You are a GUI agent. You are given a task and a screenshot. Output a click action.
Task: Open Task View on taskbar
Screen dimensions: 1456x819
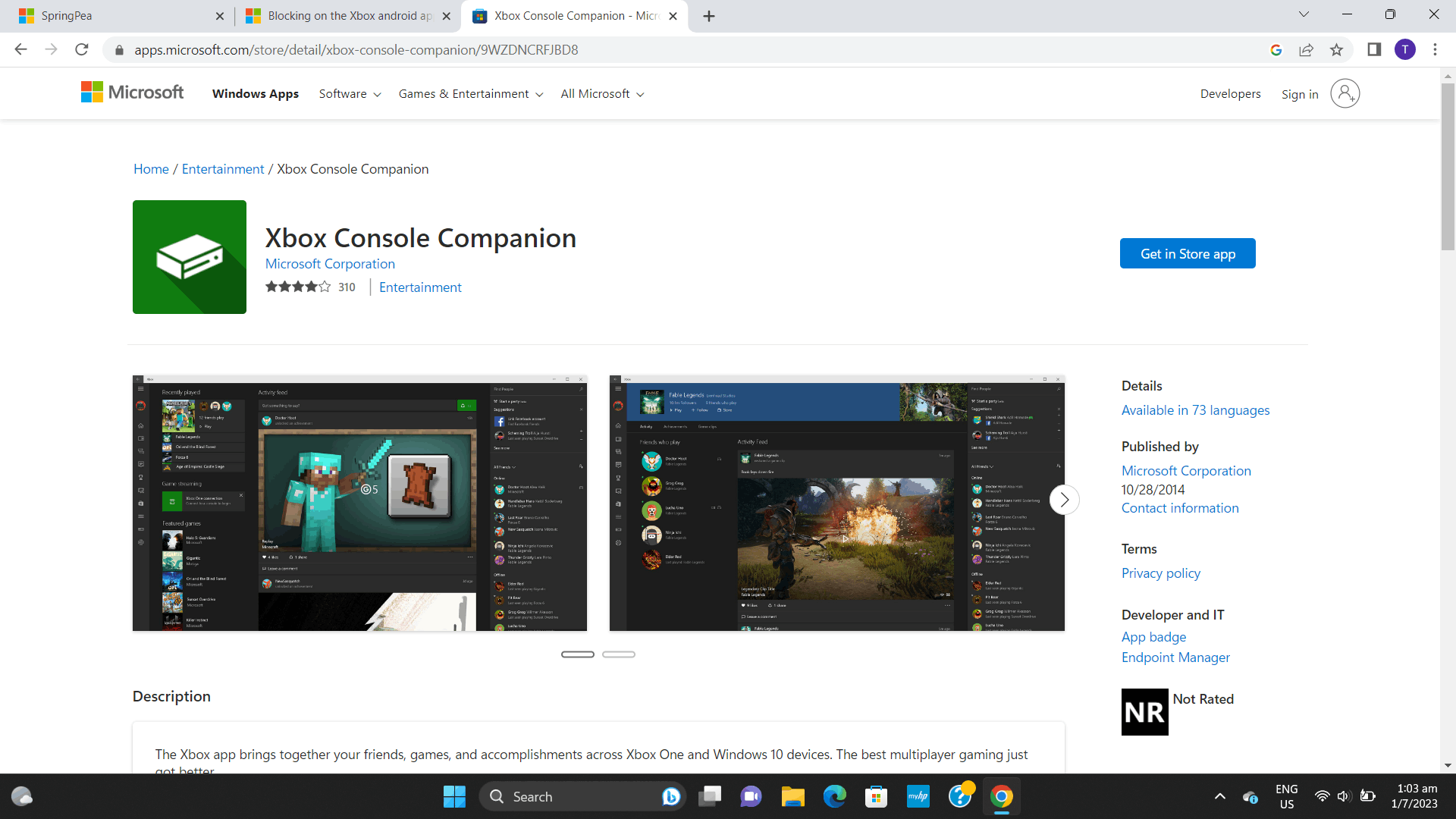711,796
